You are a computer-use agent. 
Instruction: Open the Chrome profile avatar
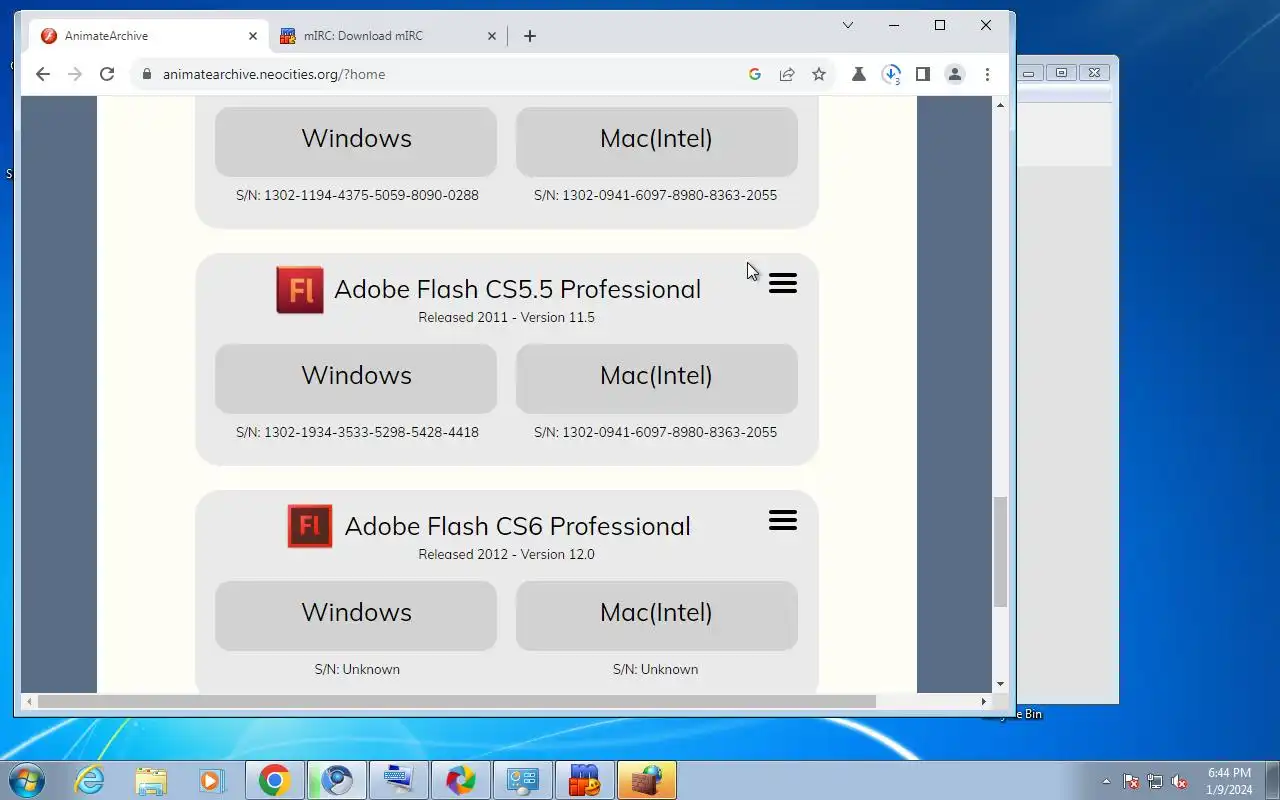pos(955,74)
